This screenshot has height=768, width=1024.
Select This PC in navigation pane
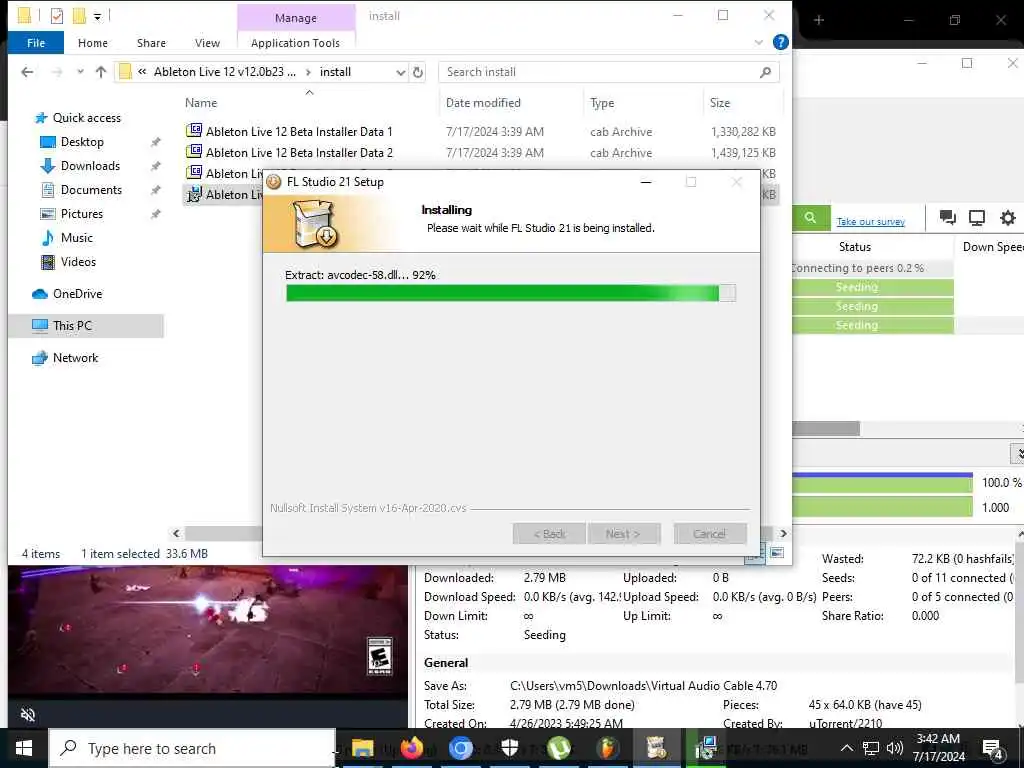pyautogui.click(x=86, y=325)
